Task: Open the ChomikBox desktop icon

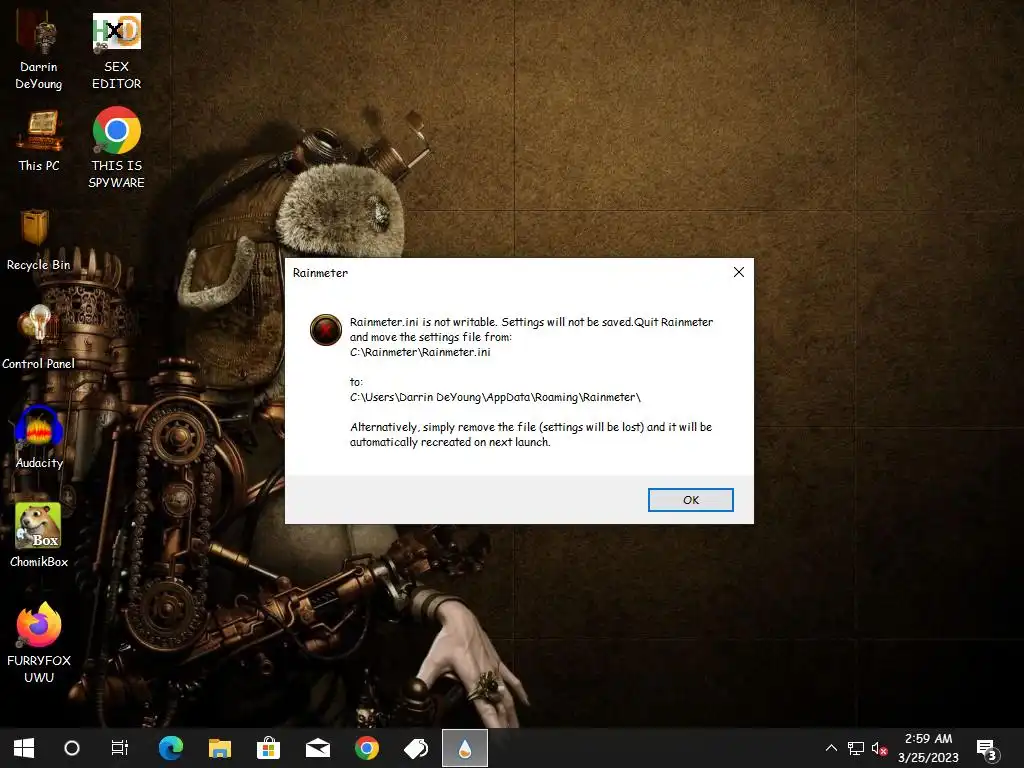Action: (39, 534)
